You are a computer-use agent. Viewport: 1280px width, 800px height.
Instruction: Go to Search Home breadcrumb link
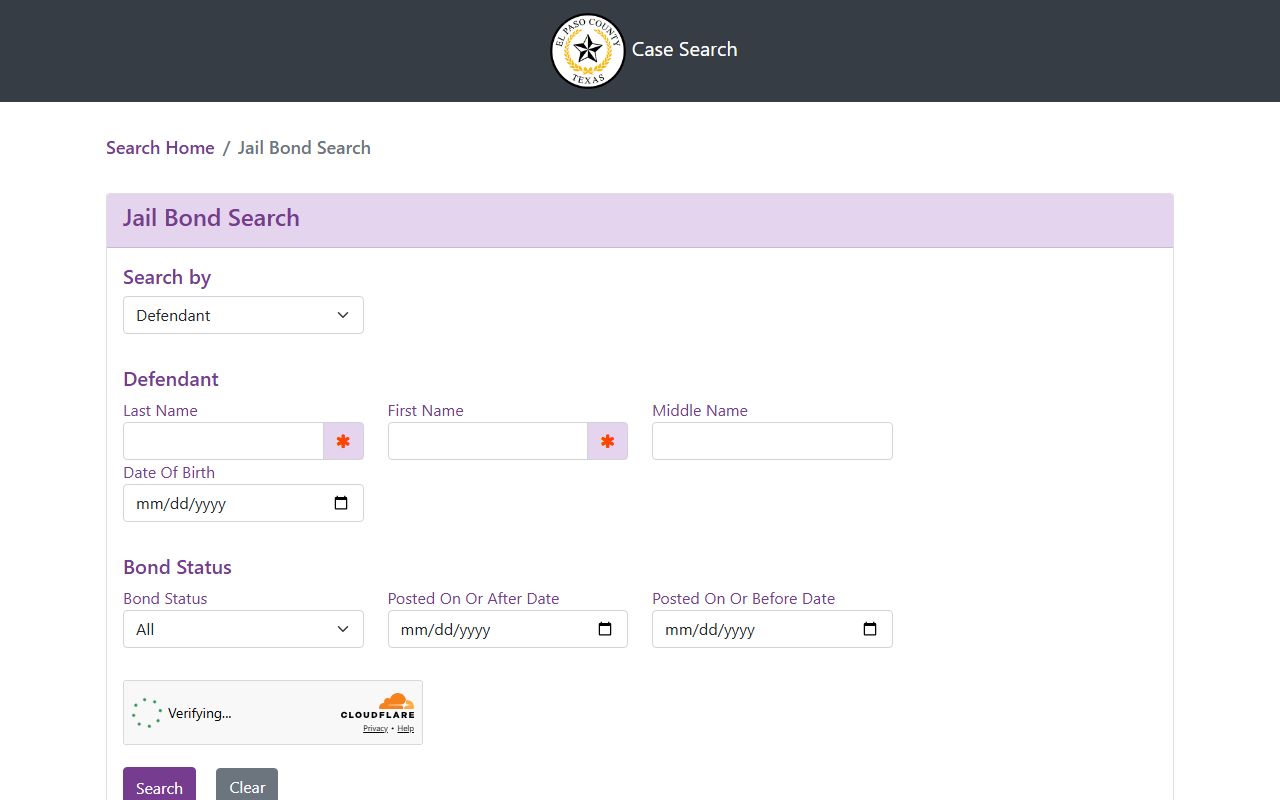160,148
